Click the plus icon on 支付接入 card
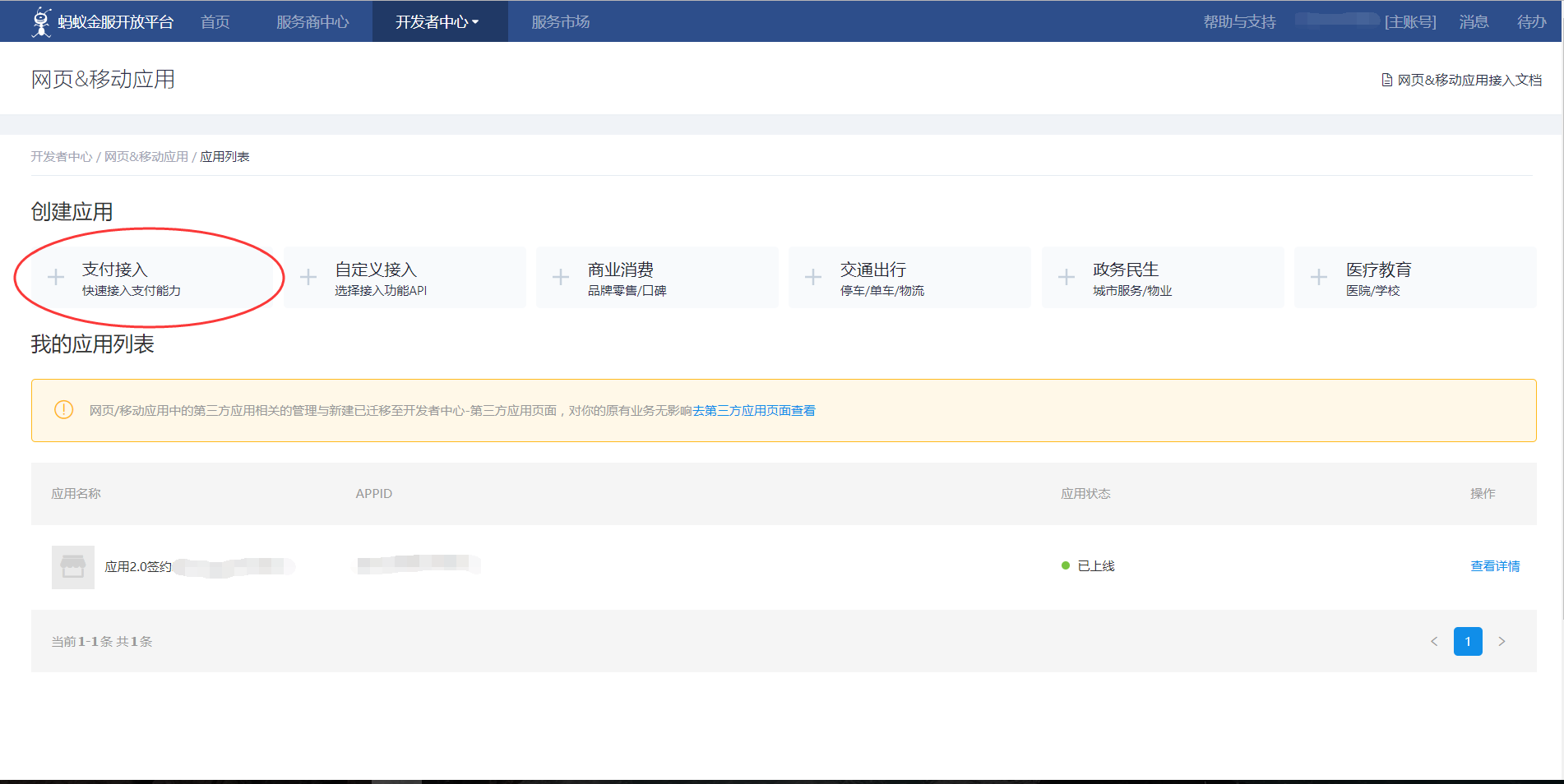The height and width of the screenshot is (784, 1564). tap(56, 278)
